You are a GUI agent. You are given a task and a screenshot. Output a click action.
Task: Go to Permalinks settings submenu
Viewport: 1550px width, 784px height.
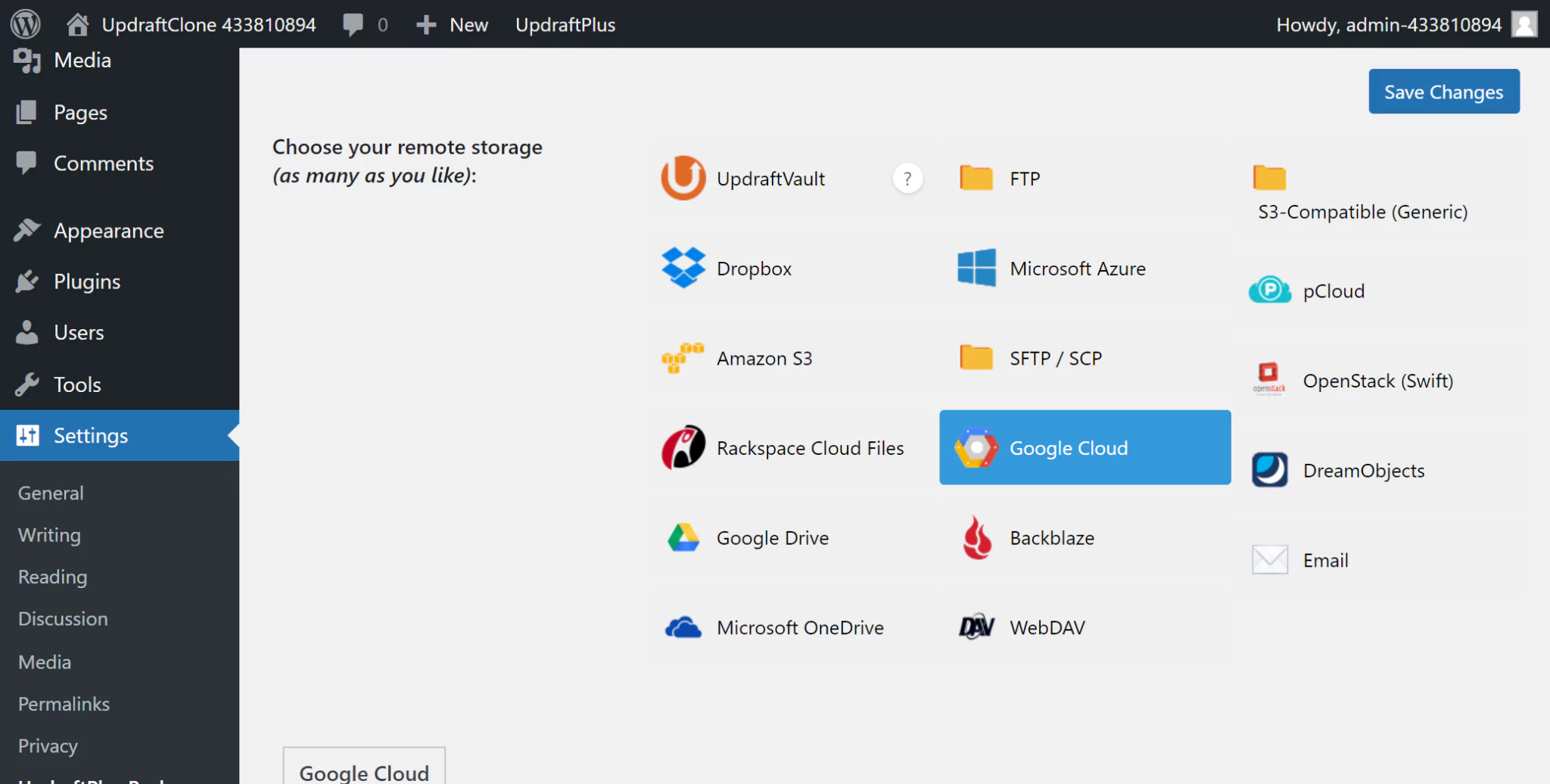(x=64, y=704)
